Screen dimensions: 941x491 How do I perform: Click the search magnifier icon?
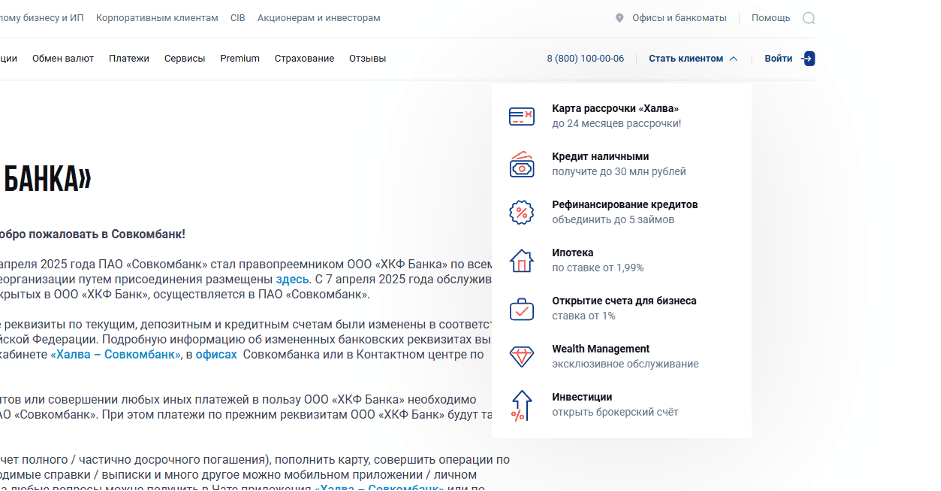pyautogui.click(x=808, y=18)
